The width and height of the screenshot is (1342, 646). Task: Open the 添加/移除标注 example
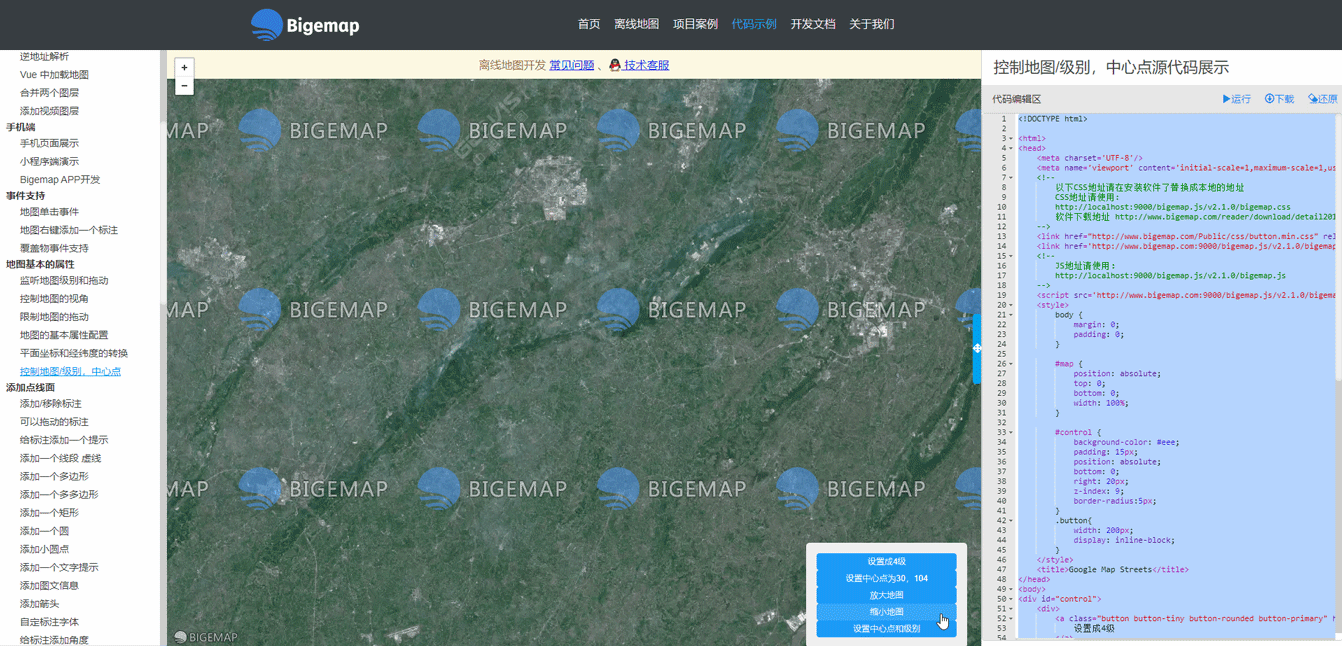(x=51, y=404)
